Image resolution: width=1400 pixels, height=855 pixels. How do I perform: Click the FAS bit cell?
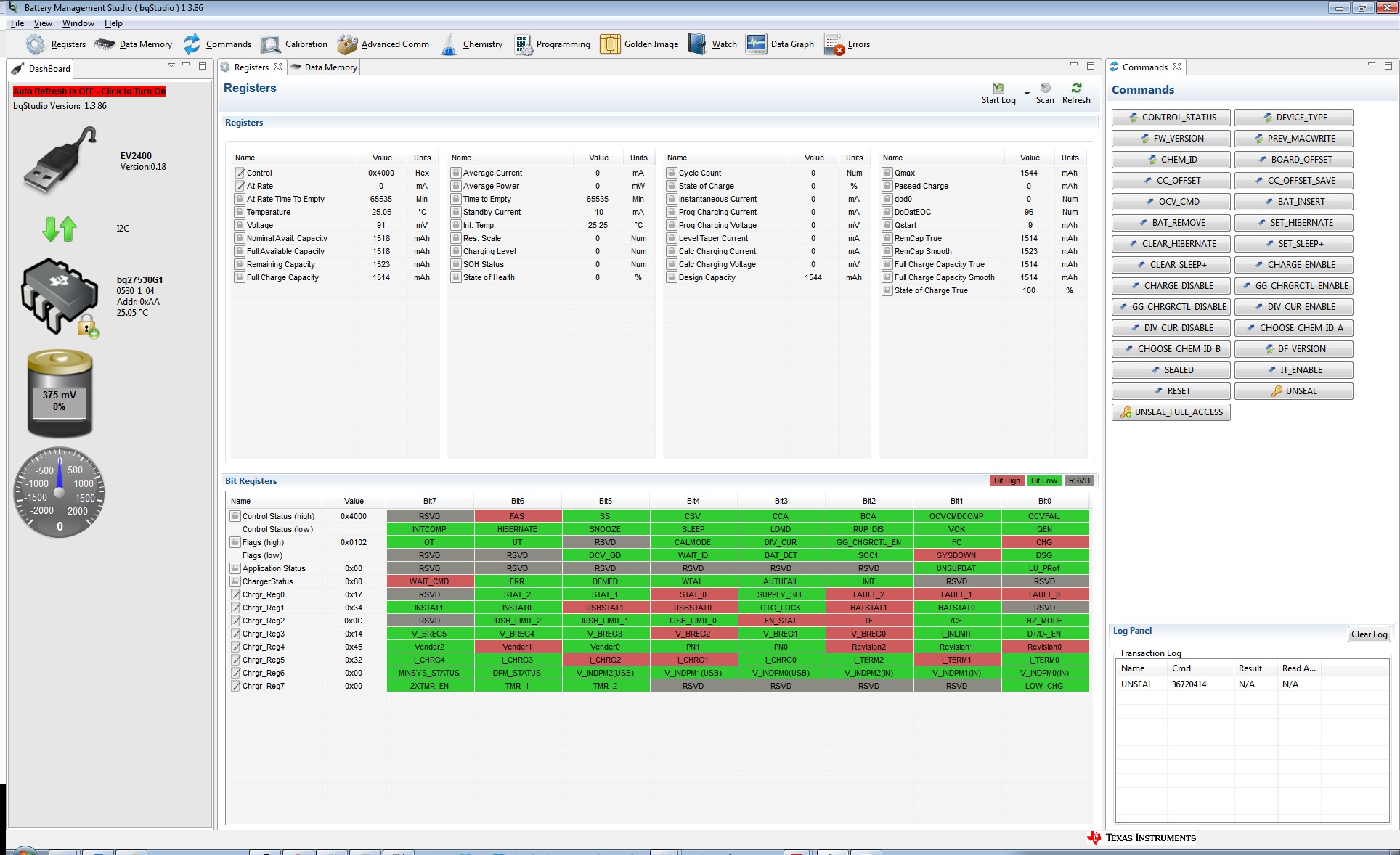coord(517,516)
